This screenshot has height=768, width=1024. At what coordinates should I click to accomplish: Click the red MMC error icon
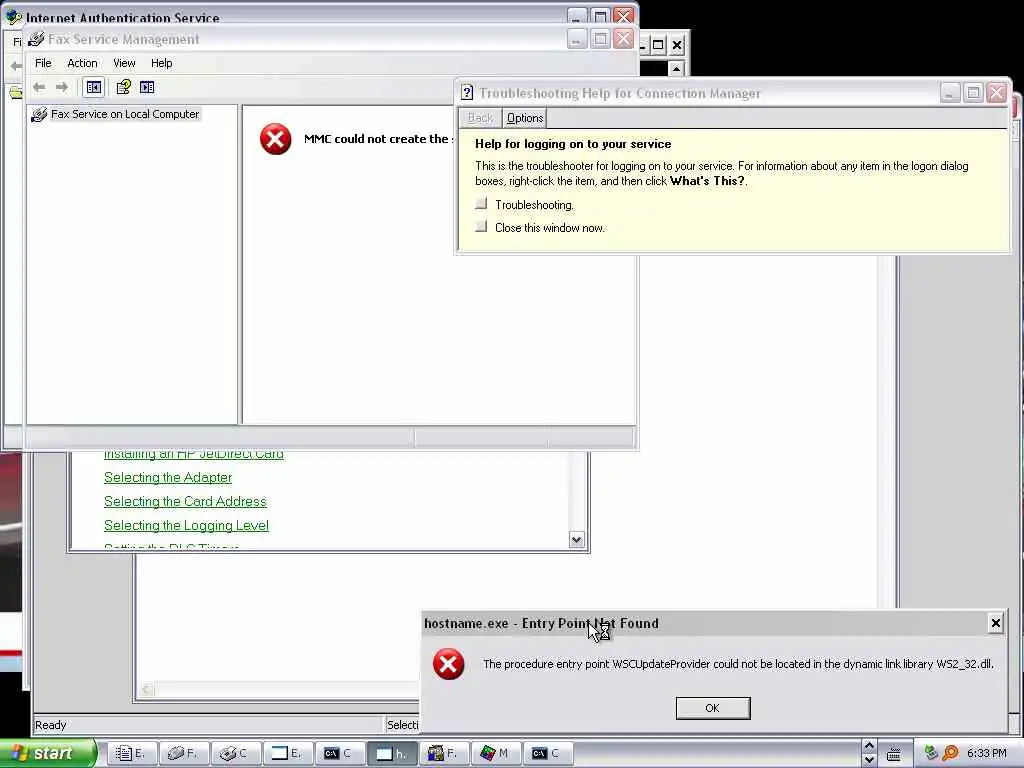pyautogui.click(x=276, y=139)
